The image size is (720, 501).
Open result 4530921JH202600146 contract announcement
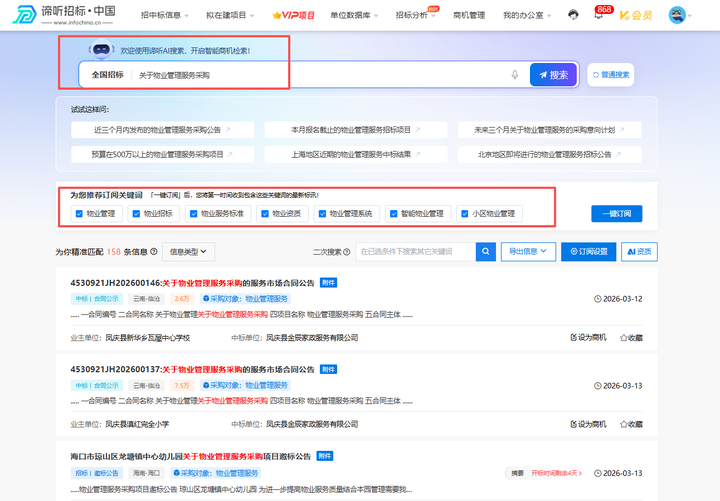(x=192, y=283)
